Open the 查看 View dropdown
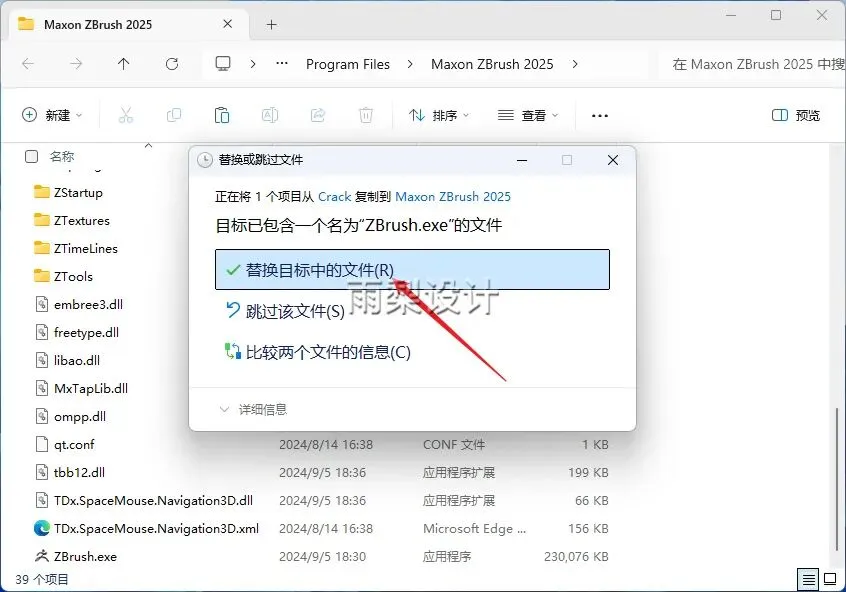846x592 pixels. point(528,115)
